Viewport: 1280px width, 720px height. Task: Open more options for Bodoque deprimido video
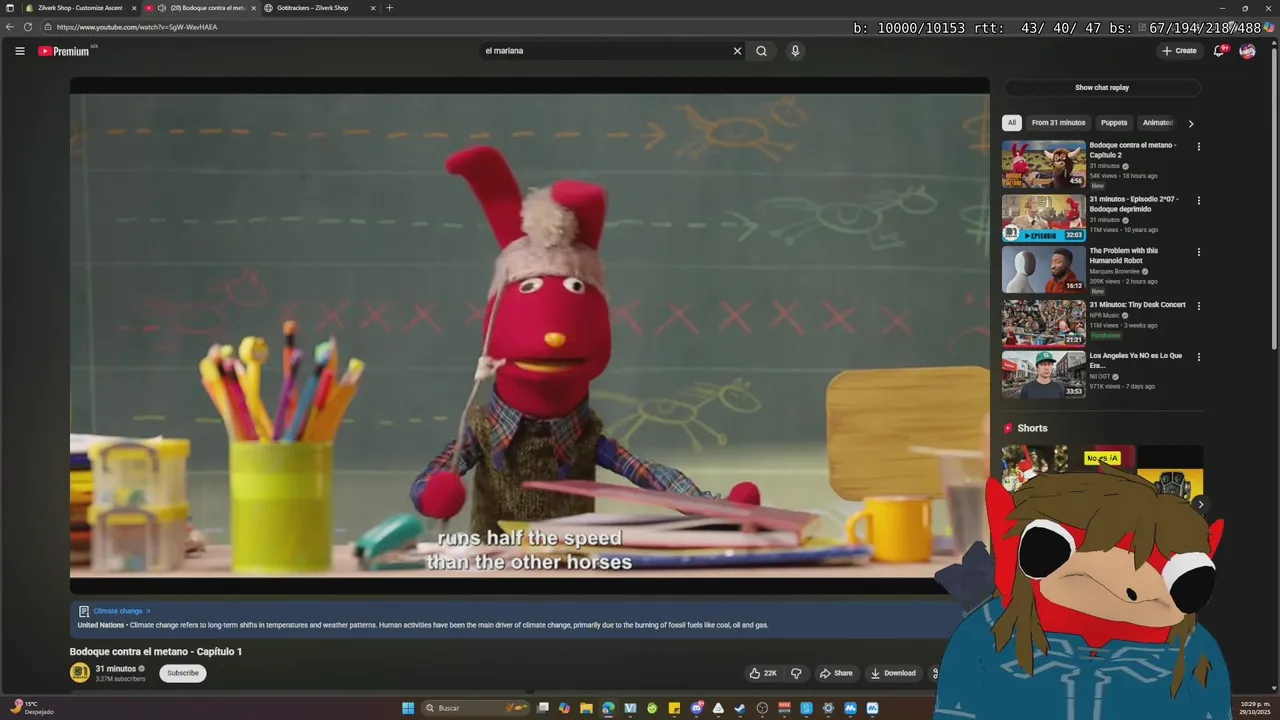[1198, 201]
